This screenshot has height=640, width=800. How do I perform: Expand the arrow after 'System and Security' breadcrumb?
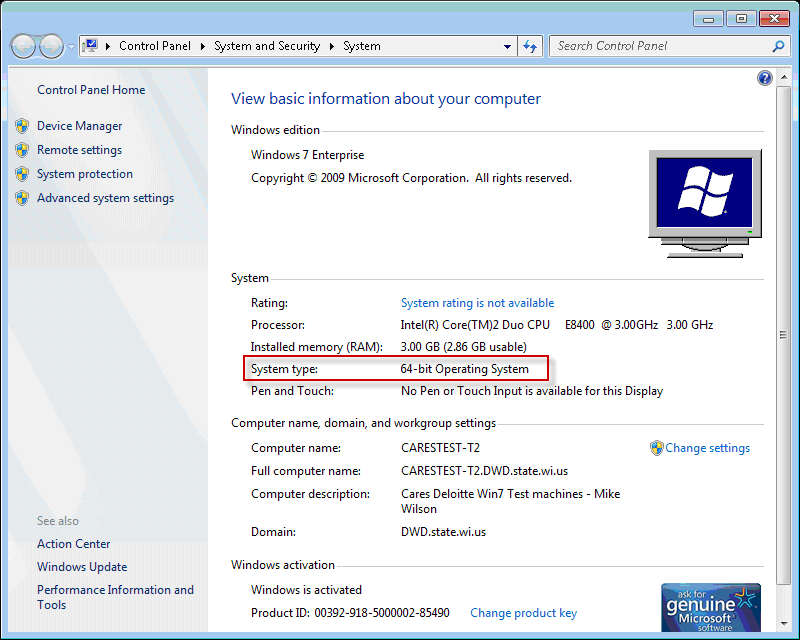point(331,46)
